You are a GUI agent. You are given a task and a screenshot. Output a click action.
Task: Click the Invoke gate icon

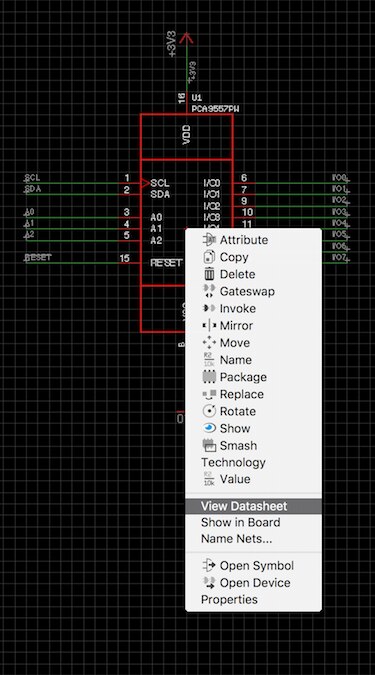[x=209, y=309]
